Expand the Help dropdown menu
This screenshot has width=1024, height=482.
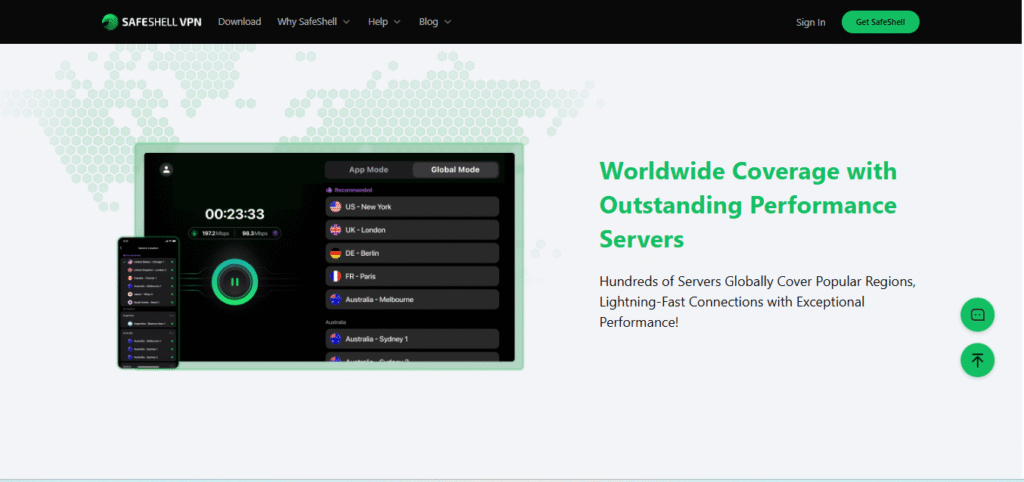[x=384, y=22]
